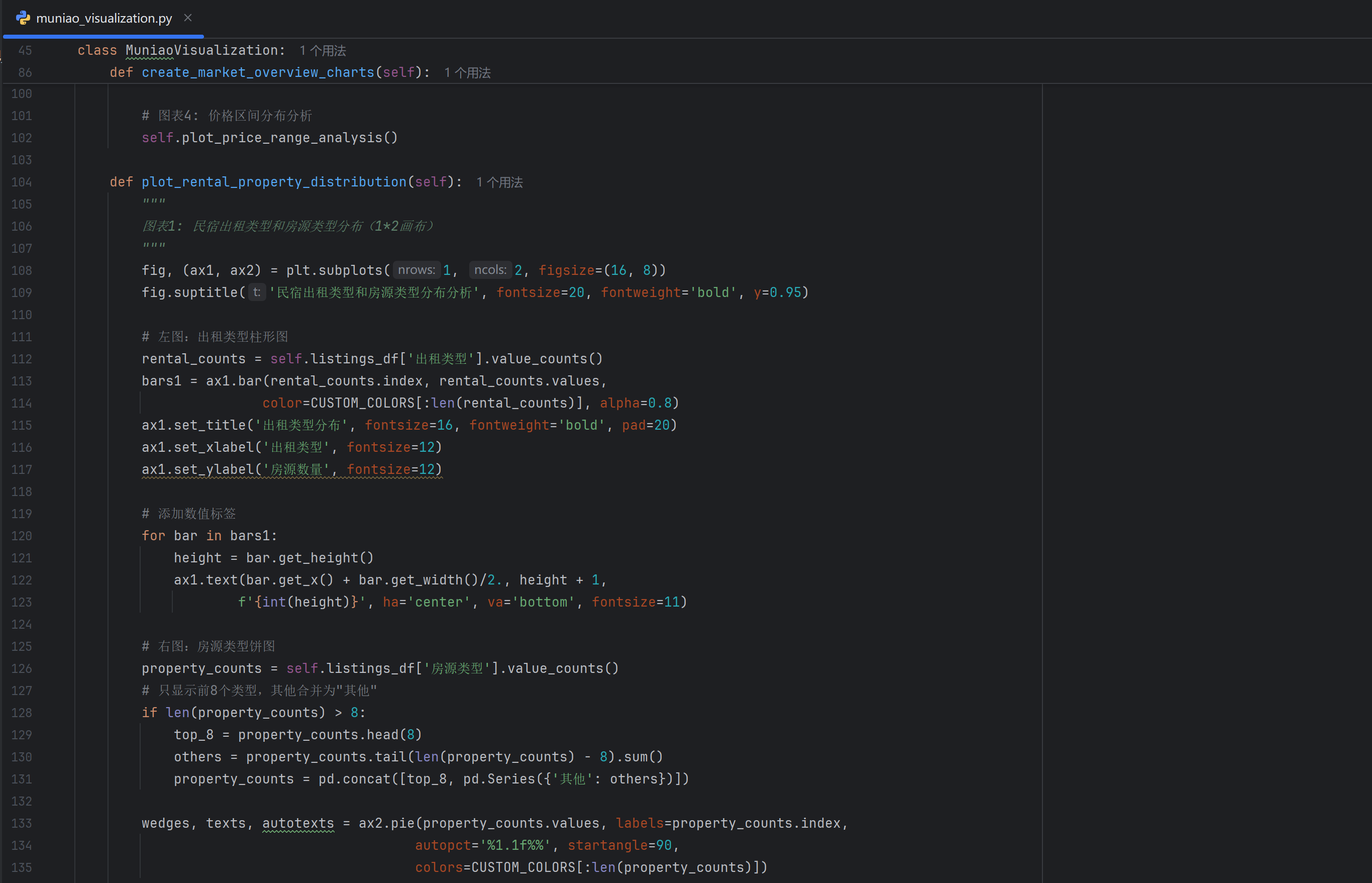Screen dimensions: 1372x883
Task: Click the Python file icon on tab
Action: [23, 18]
